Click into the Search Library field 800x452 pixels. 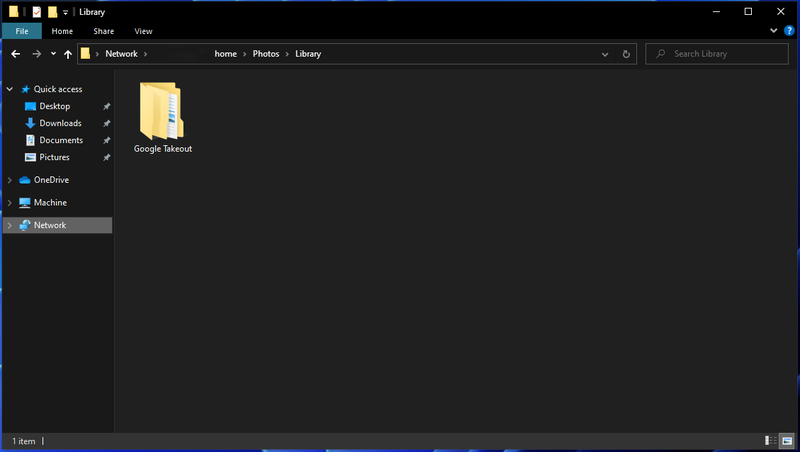coord(717,54)
